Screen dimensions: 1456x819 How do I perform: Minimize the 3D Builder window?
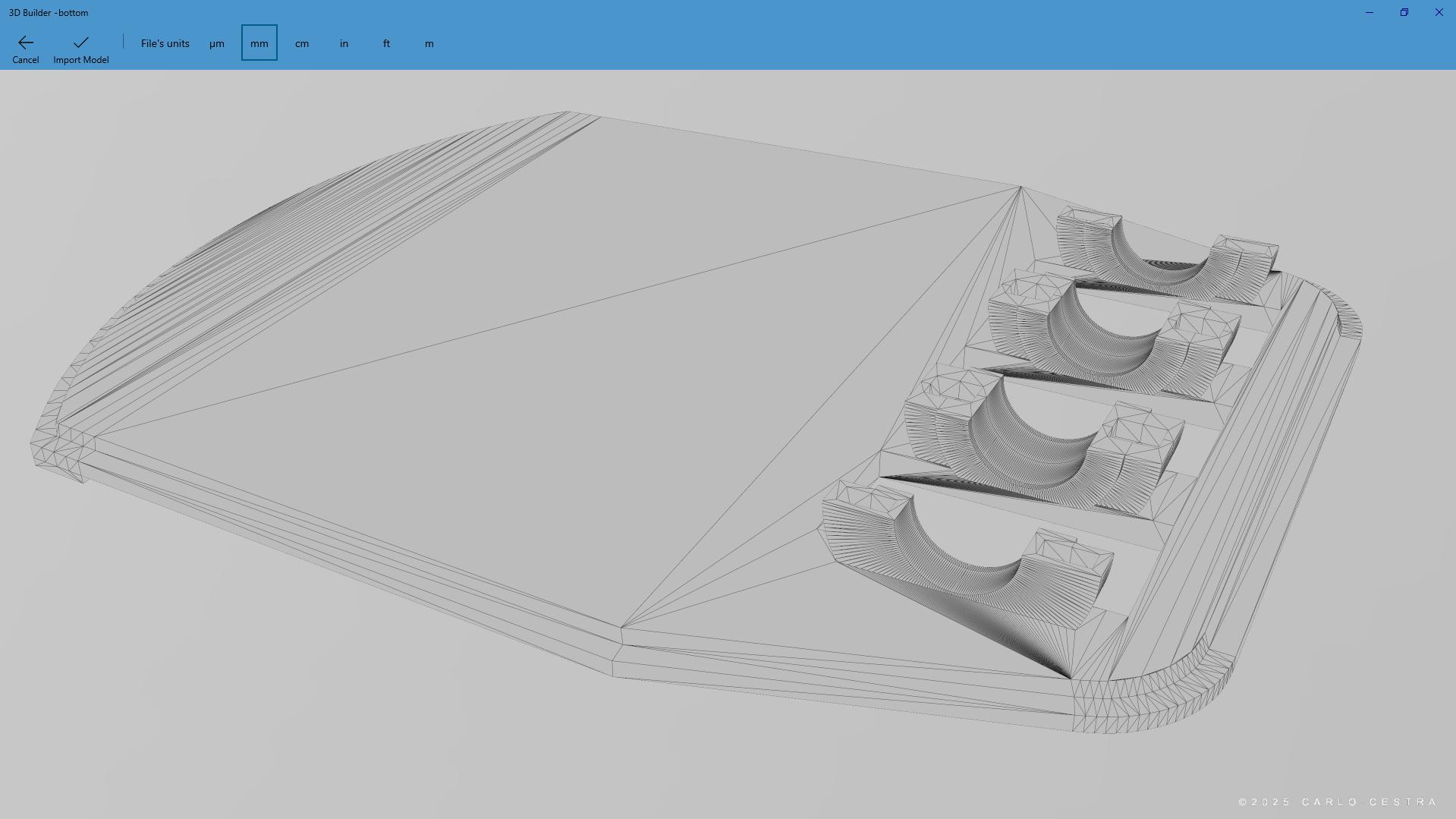1370,12
